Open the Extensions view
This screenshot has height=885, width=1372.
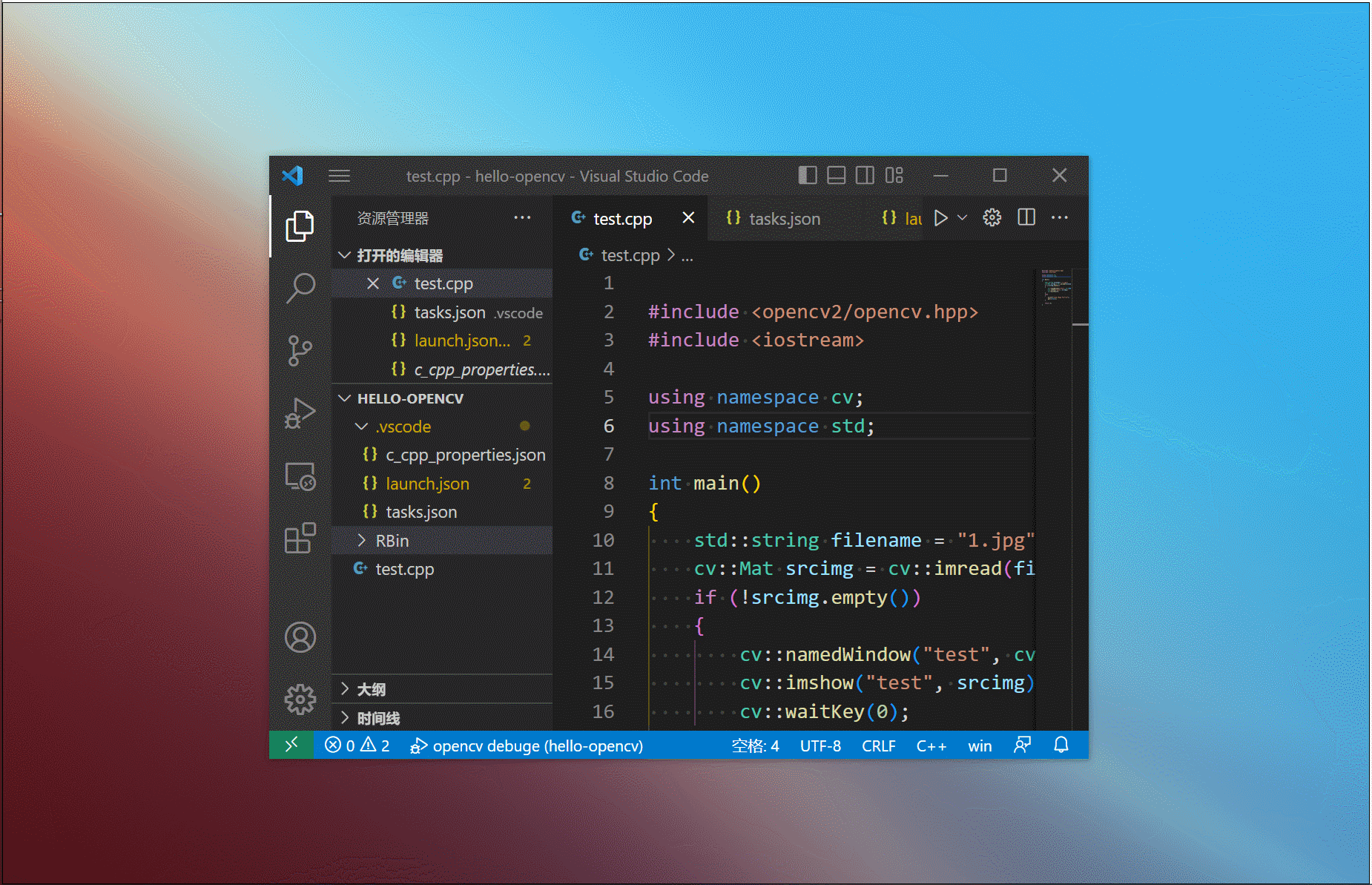(300, 538)
